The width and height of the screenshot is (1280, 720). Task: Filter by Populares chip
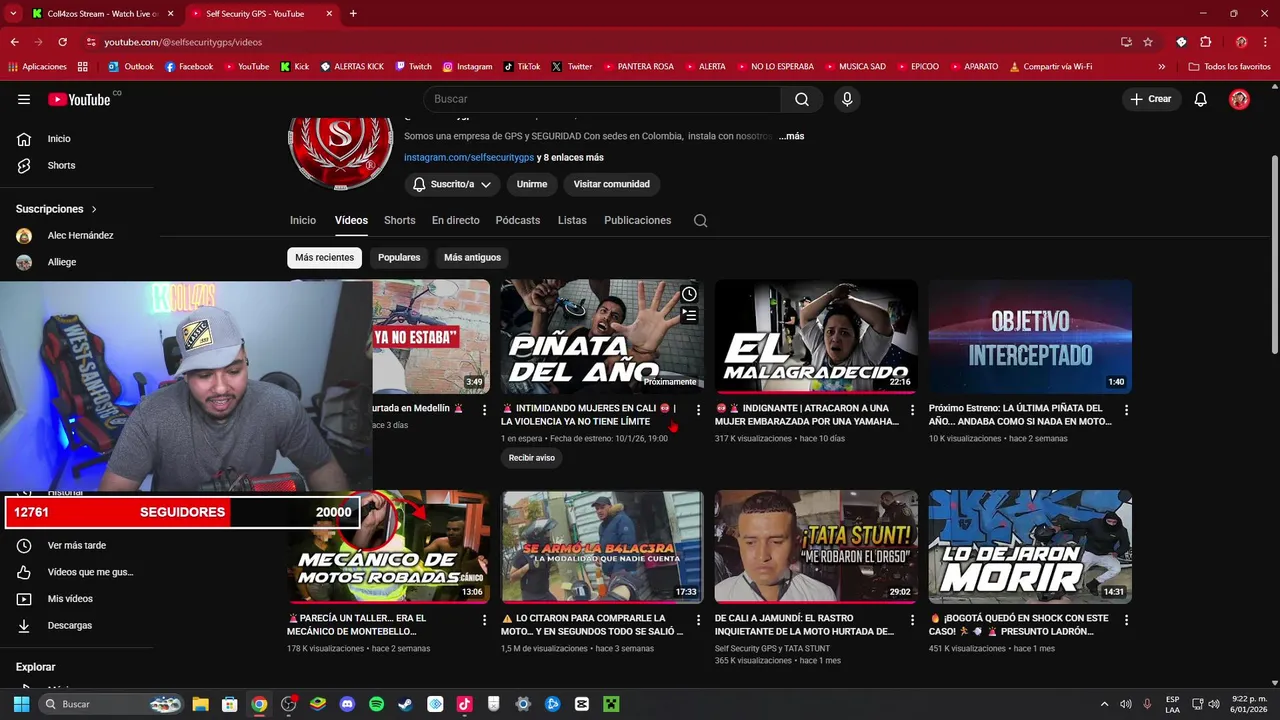click(x=399, y=257)
